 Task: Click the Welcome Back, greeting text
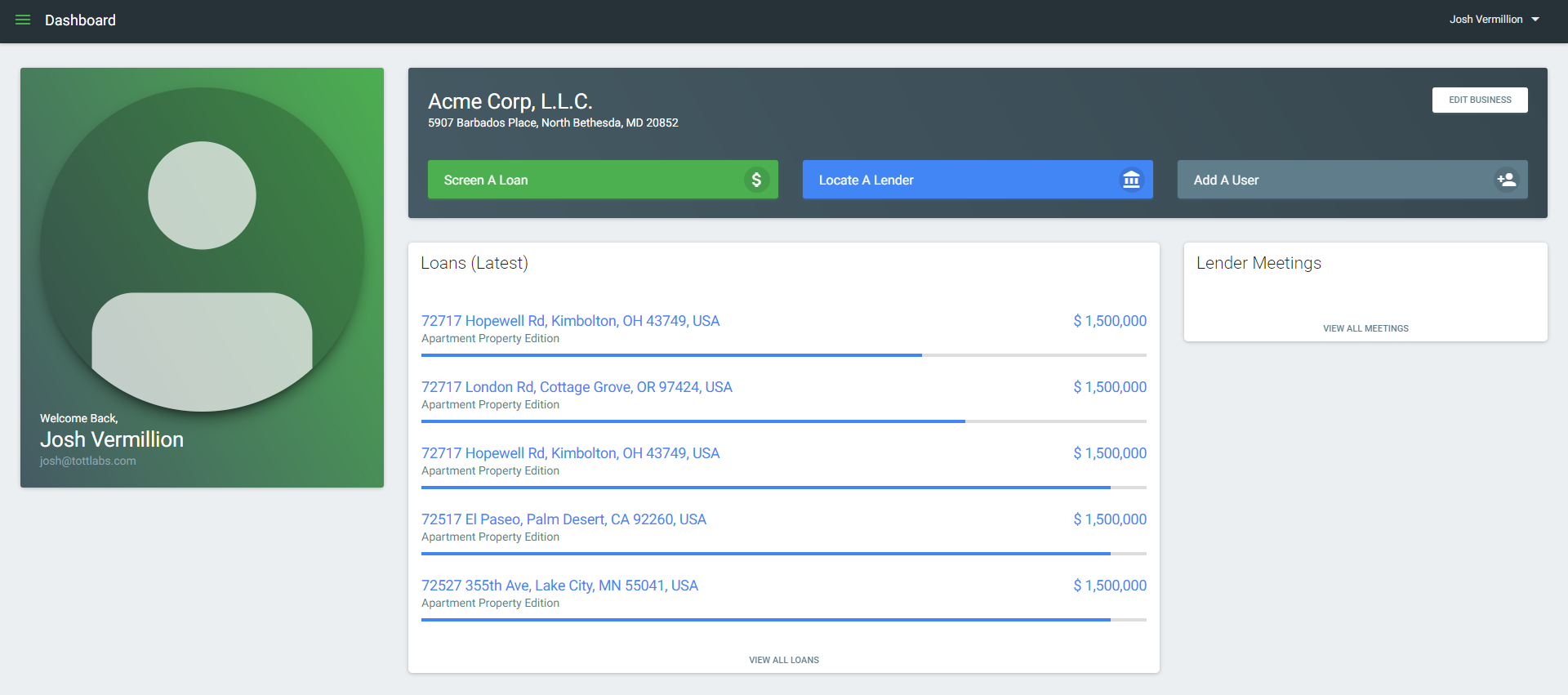(x=79, y=418)
